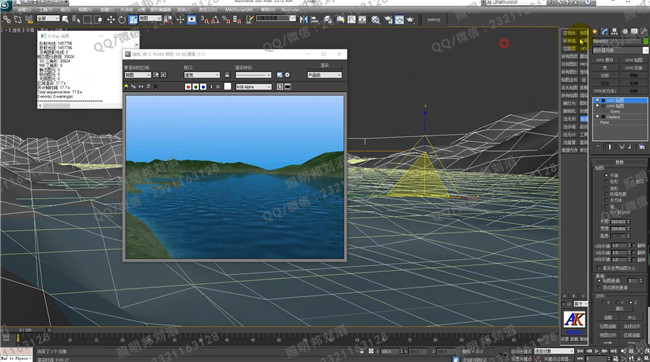Switch to the Create command panel tab
This screenshot has width=650, height=362.
[x=595, y=32]
